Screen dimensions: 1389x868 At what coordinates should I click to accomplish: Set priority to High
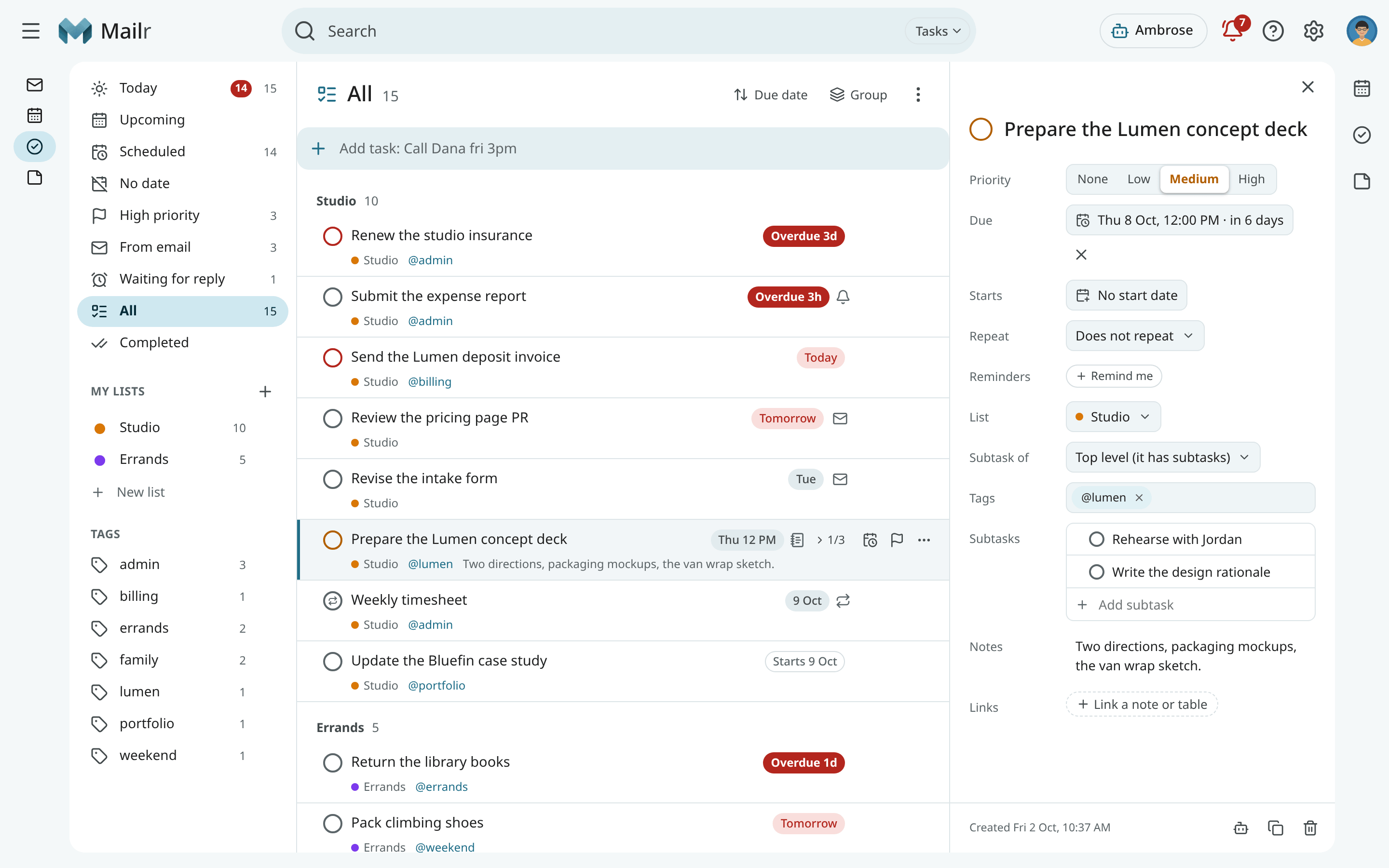click(1251, 179)
